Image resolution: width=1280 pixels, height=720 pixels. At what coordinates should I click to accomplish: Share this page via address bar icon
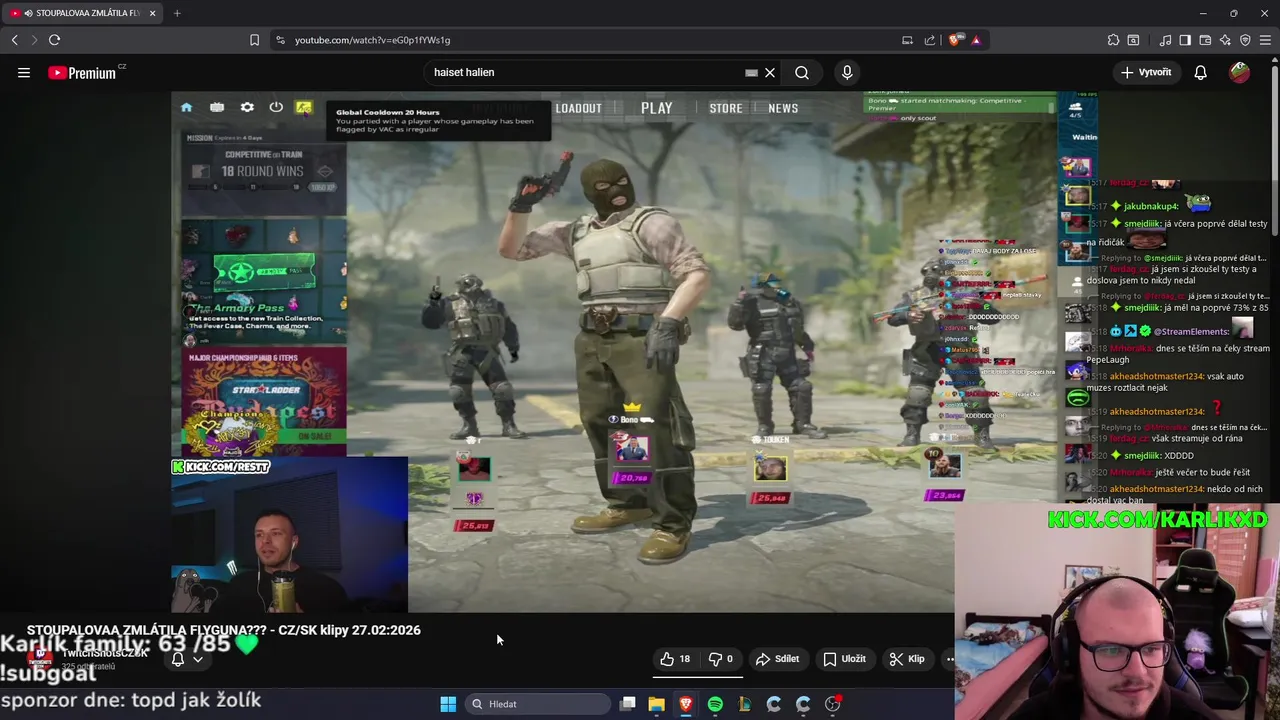coord(930,40)
